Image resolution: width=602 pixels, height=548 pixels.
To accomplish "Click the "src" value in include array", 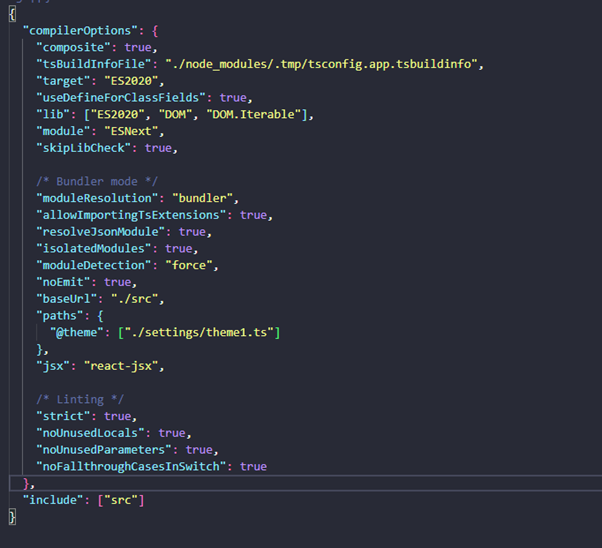I will tap(121, 500).
